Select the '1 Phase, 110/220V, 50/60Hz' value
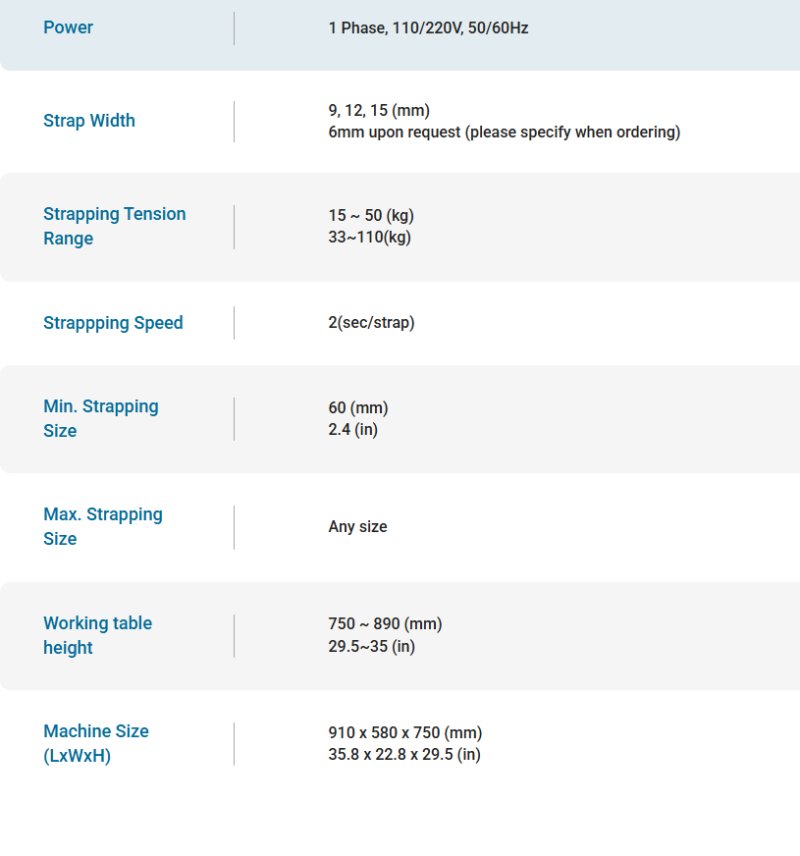Viewport: 800px width, 856px height. [x=428, y=28]
